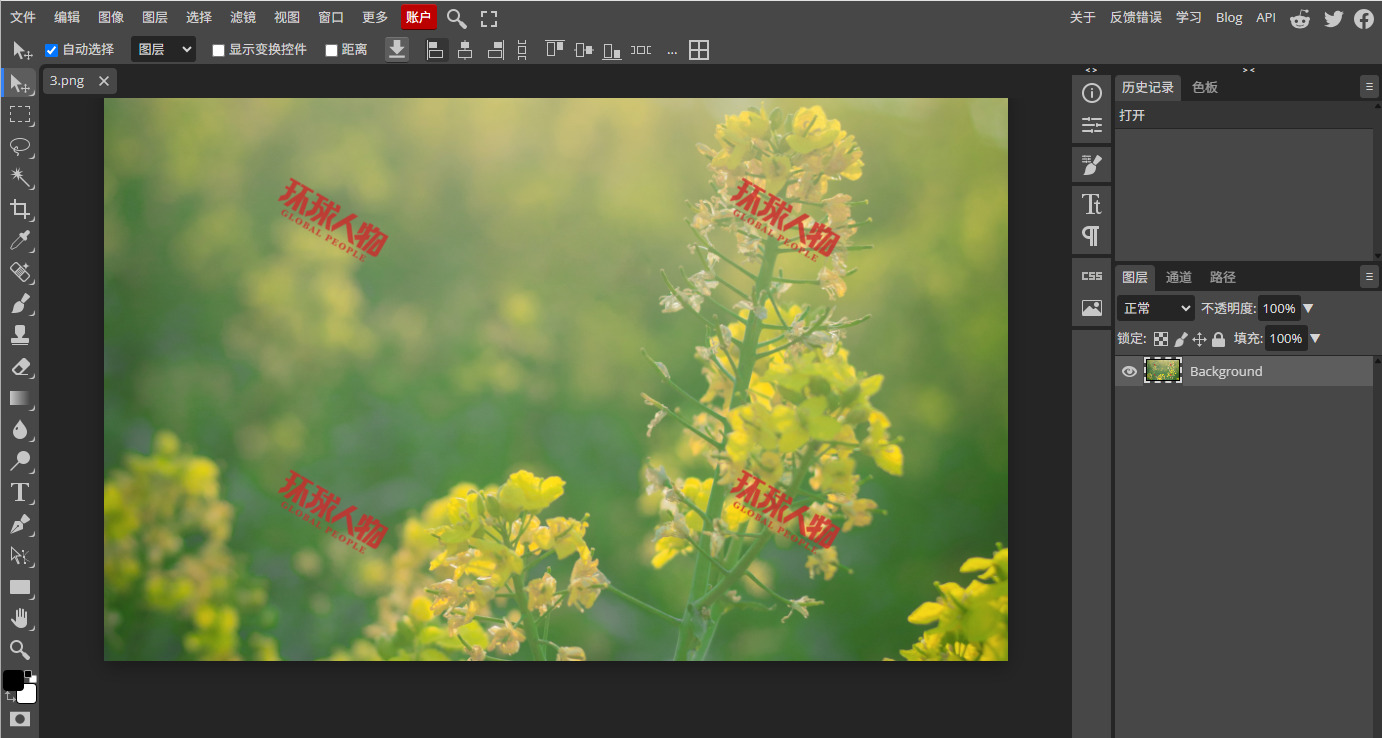
Task: Toggle lock transparent pixels
Action: tap(1161, 339)
